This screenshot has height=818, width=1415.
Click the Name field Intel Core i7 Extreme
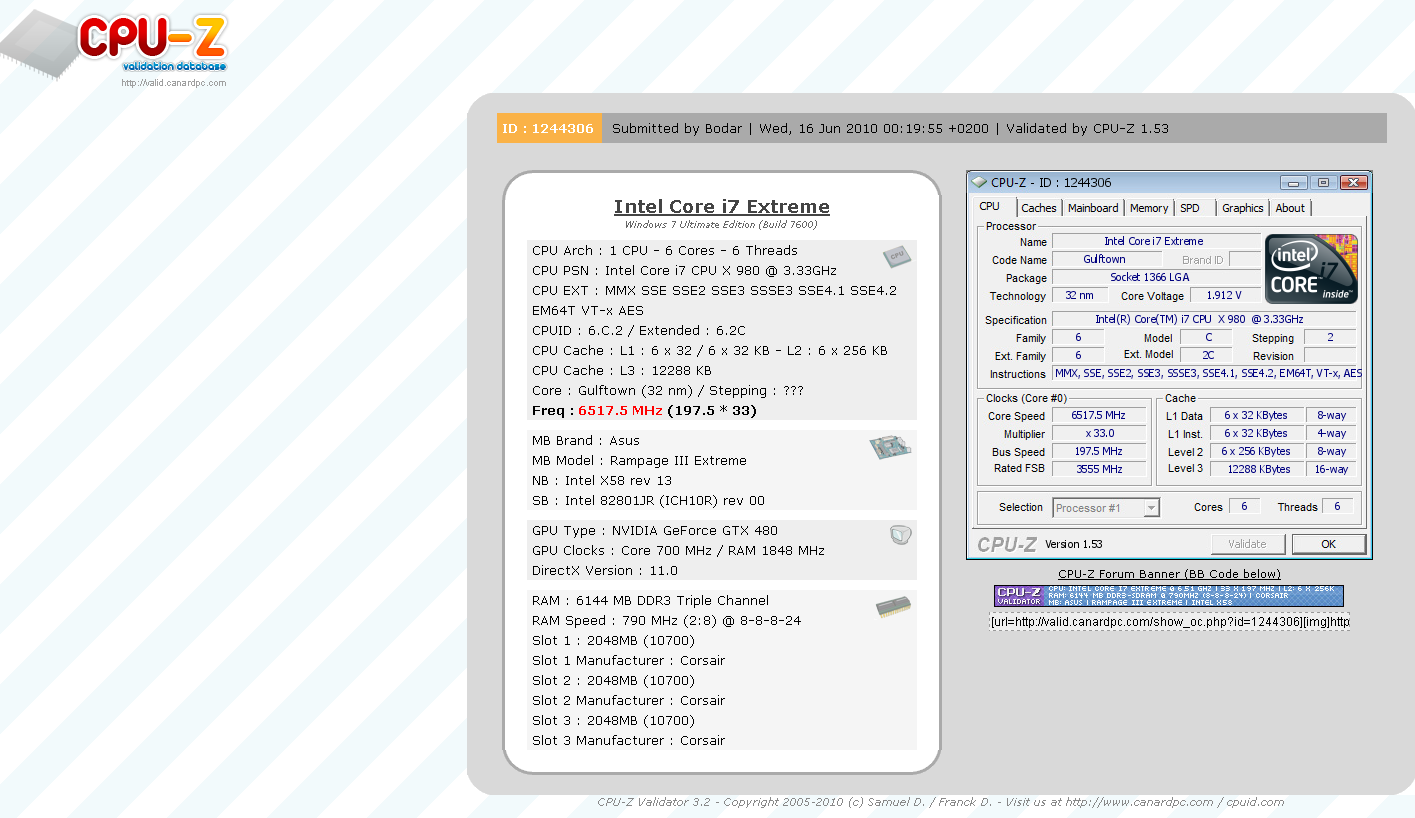click(1155, 241)
